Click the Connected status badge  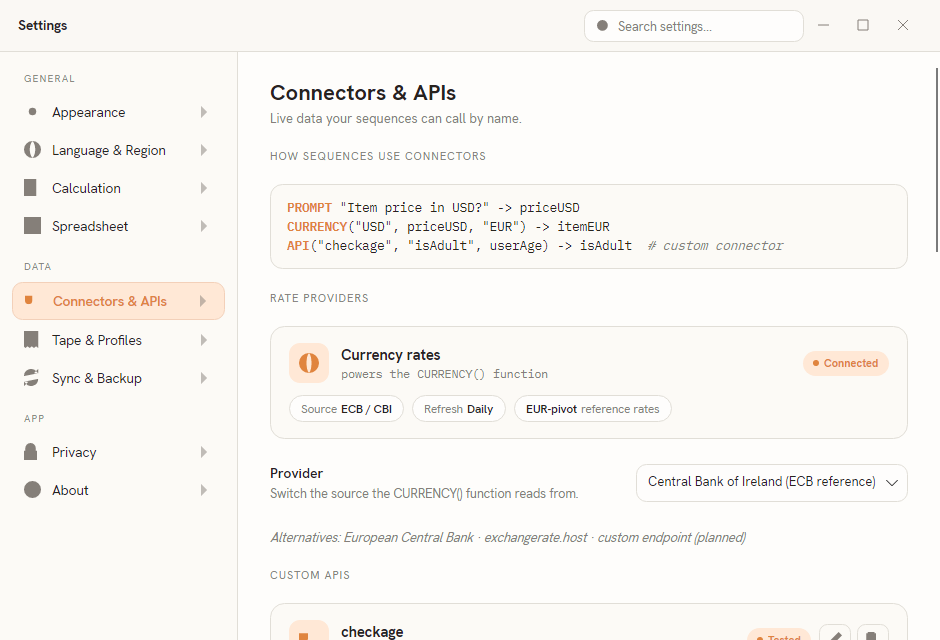pyautogui.click(x=845, y=363)
